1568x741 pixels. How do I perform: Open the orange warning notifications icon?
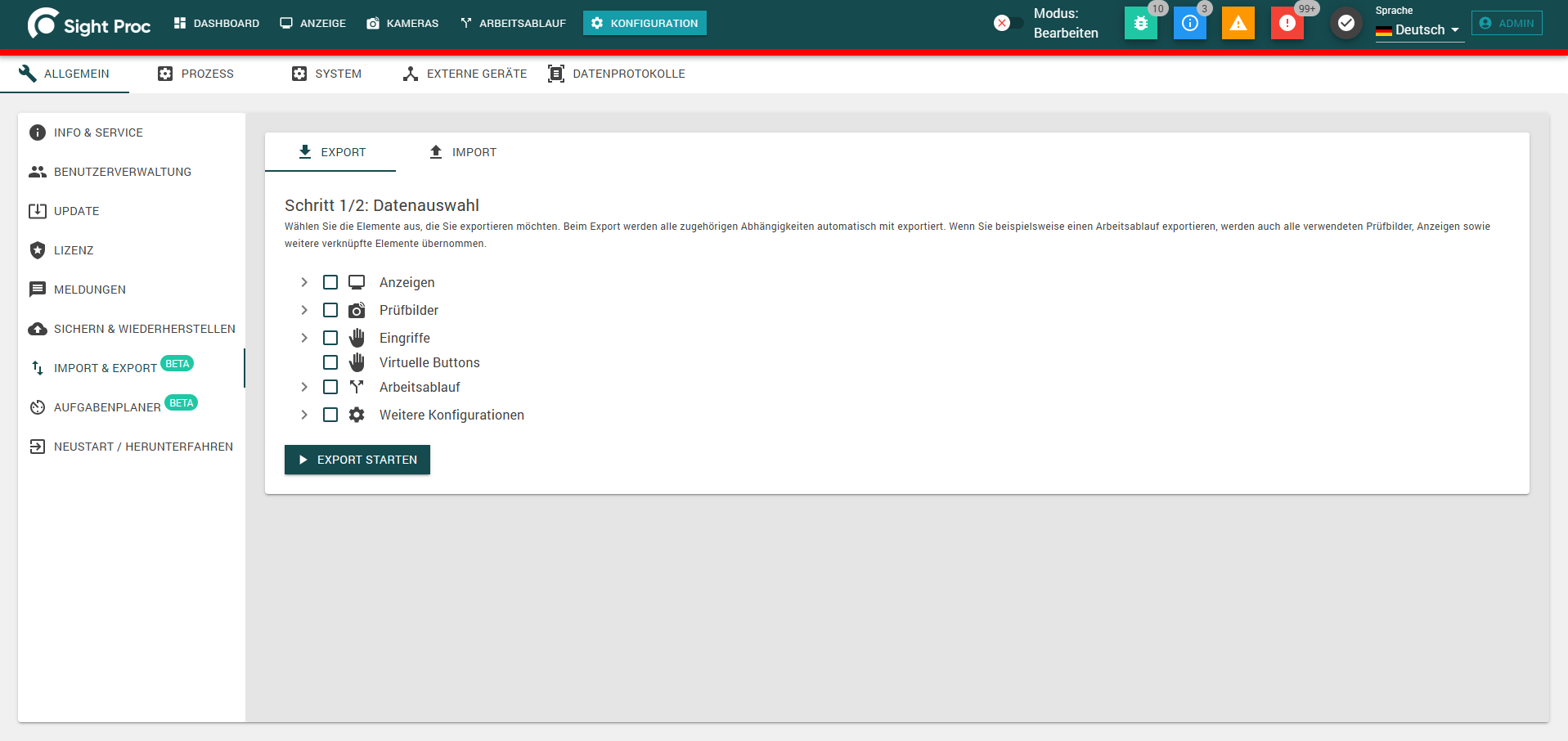(x=1238, y=23)
